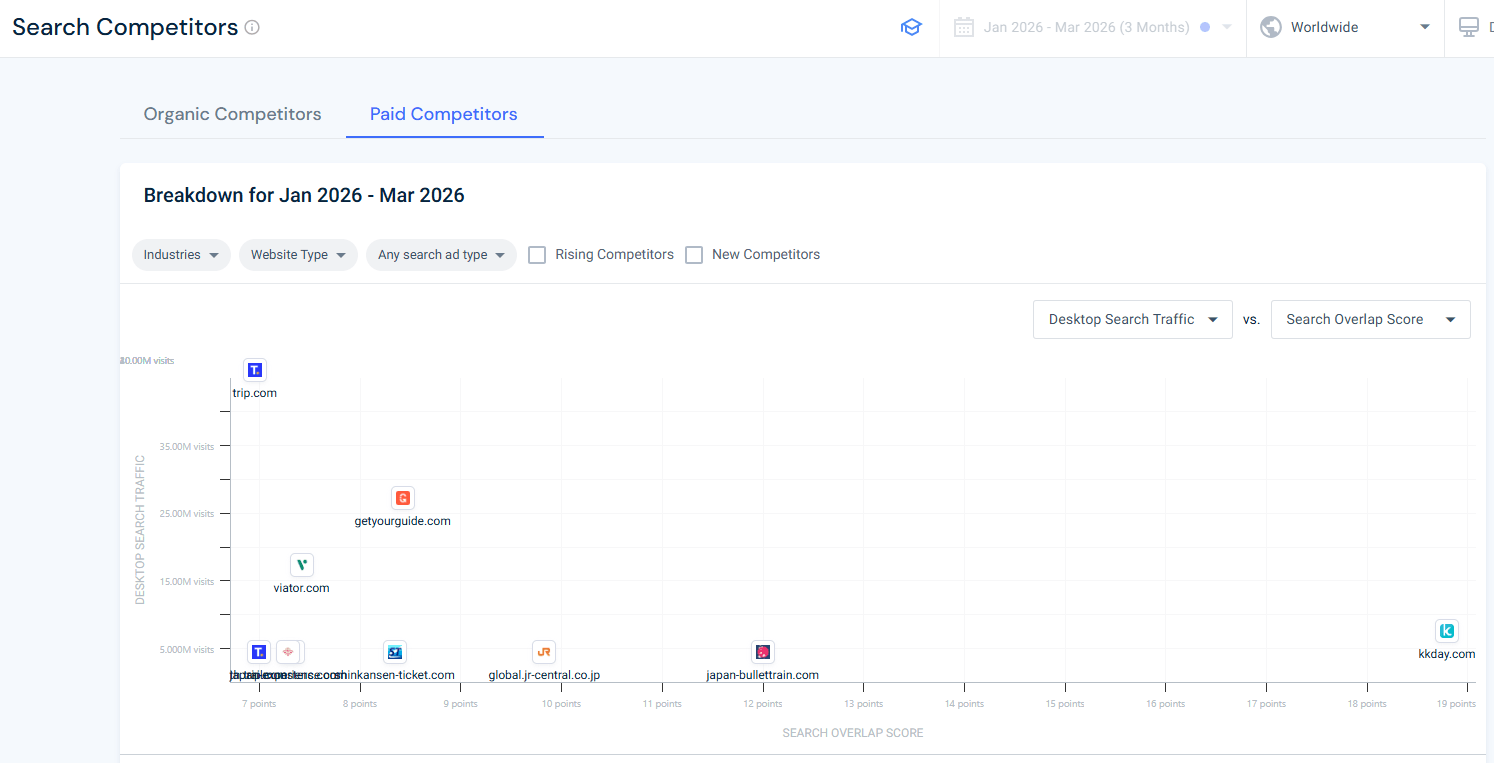This screenshot has height=763, width=1494.
Task: Select the trip.com marker on the chart
Action: click(255, 370)
